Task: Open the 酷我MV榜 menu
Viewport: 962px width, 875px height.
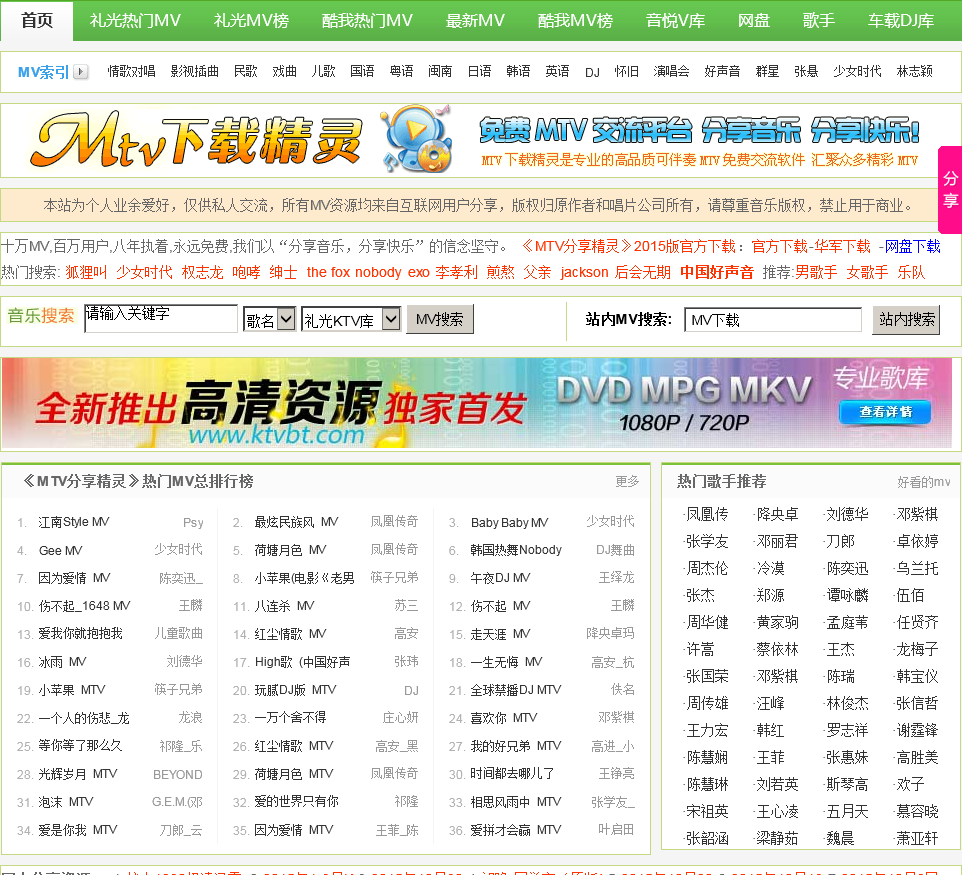Action: (x=575, y=20)
